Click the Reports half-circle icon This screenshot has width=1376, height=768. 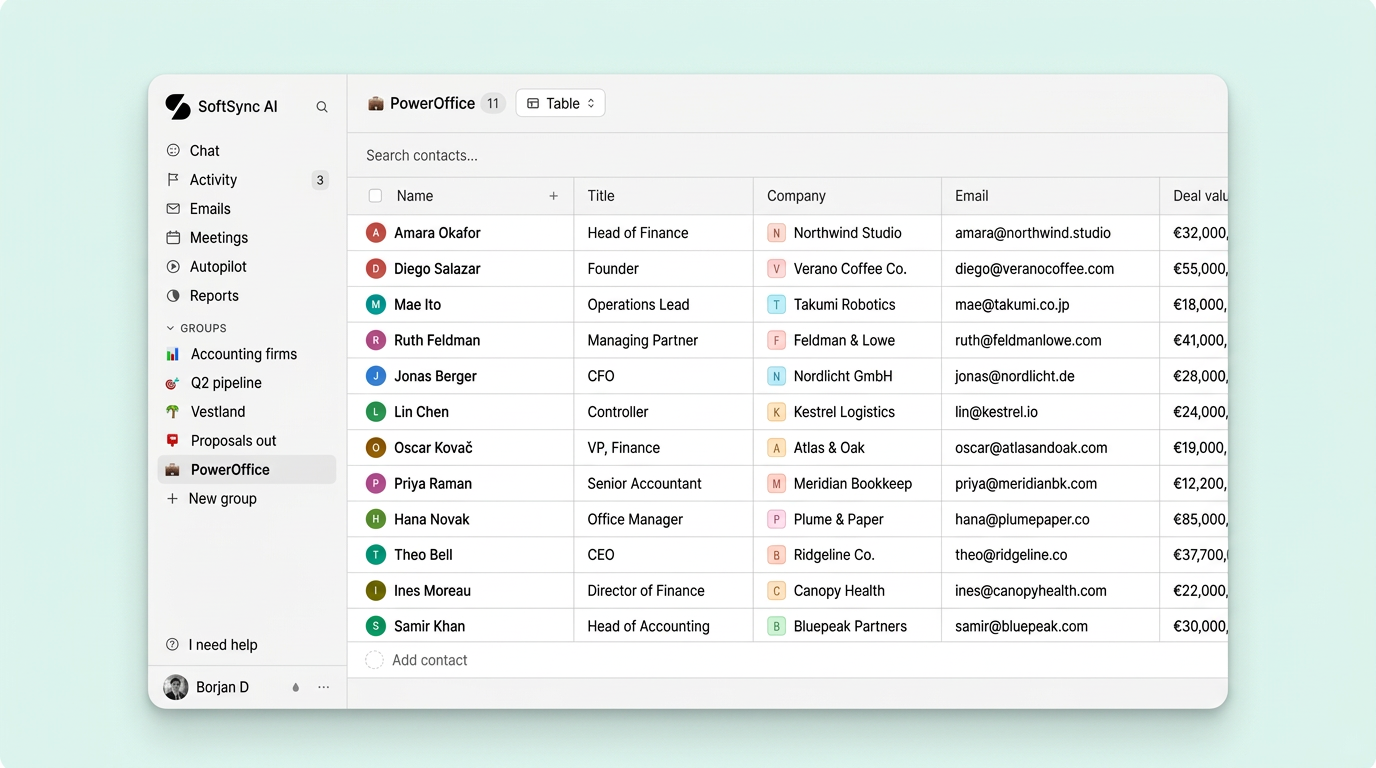pos(173,296)
